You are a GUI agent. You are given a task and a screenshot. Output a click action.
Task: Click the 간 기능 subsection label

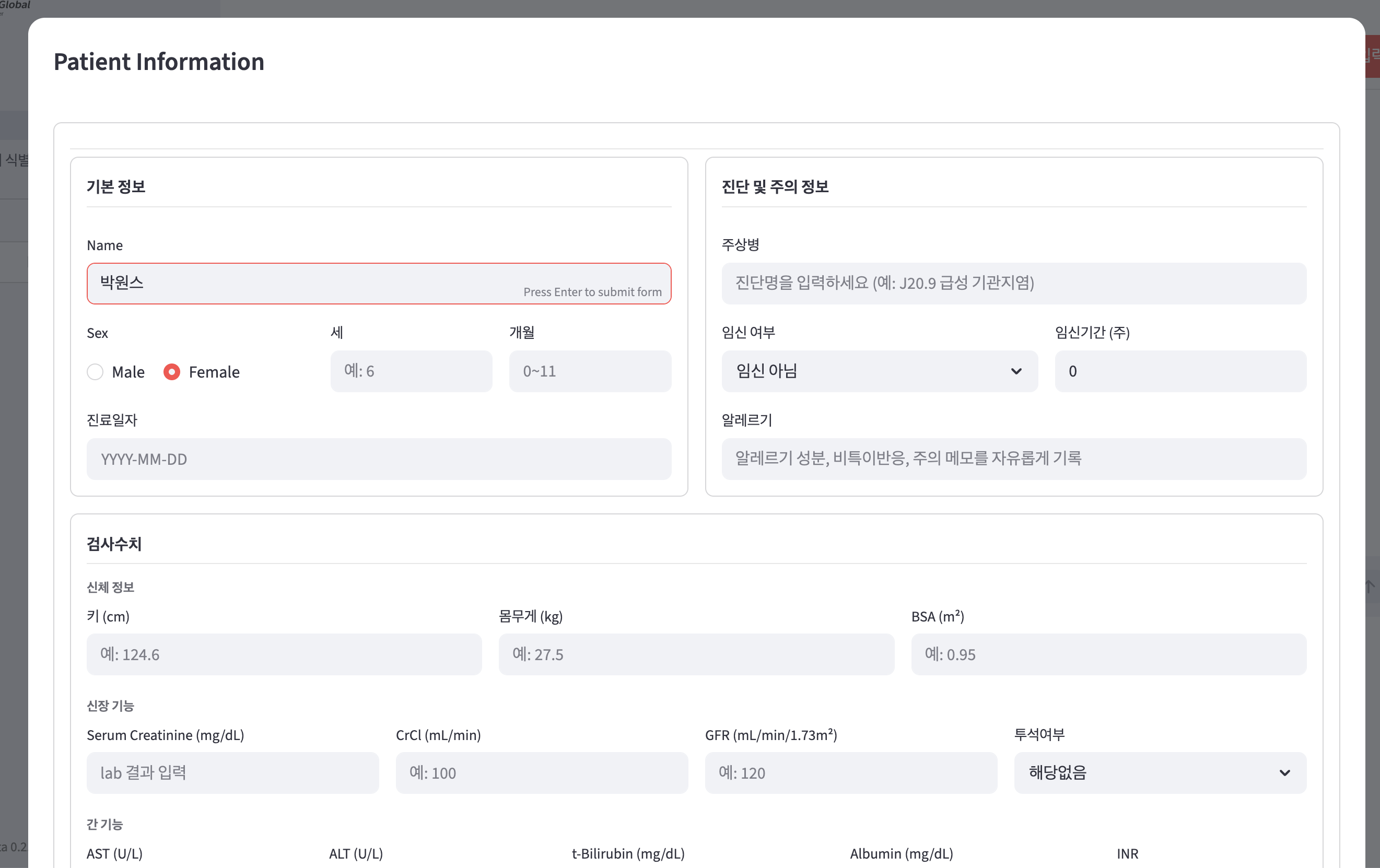104,825
